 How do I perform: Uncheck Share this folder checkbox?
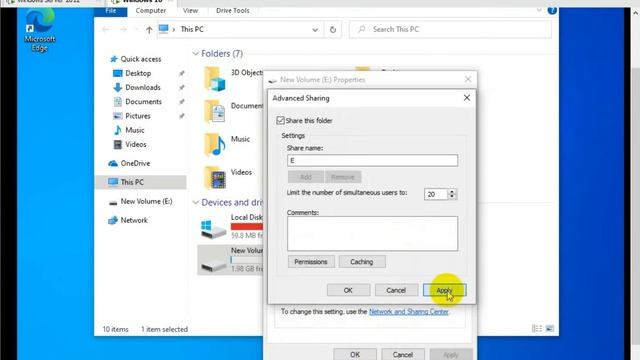pos(280,120)
